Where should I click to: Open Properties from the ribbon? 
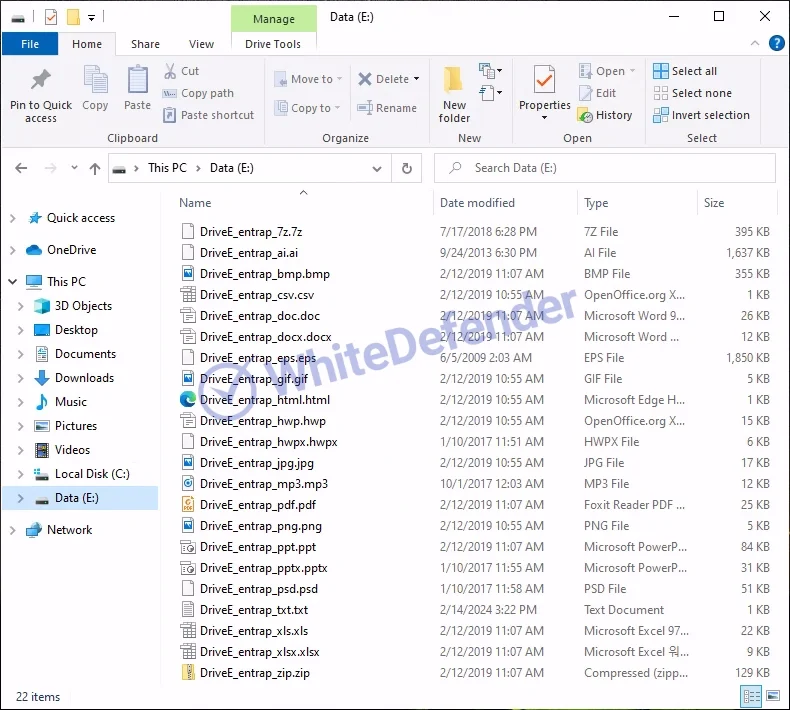pyautogui.click(x=544, y=81)
